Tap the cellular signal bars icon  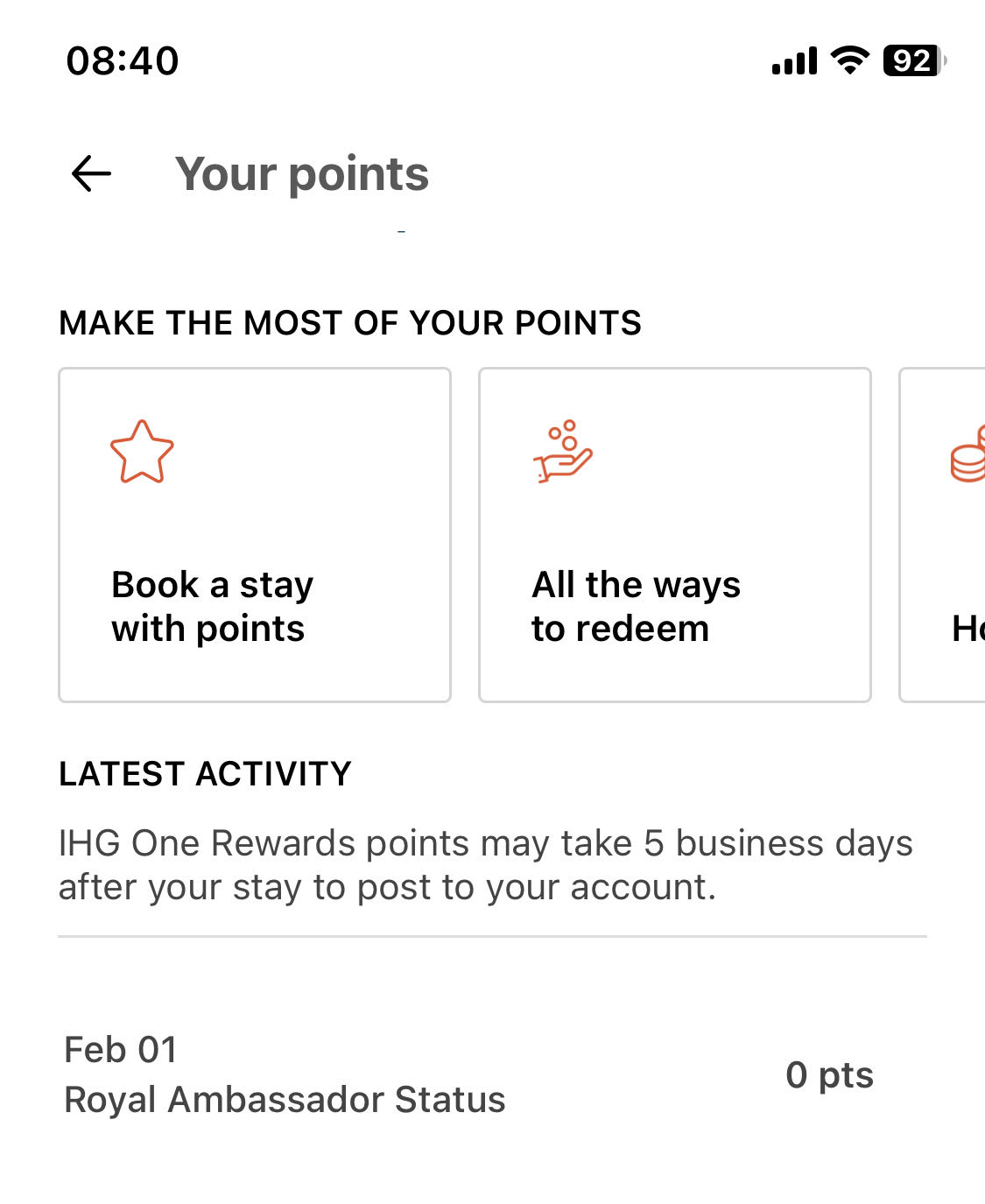(x=794, y=61)
